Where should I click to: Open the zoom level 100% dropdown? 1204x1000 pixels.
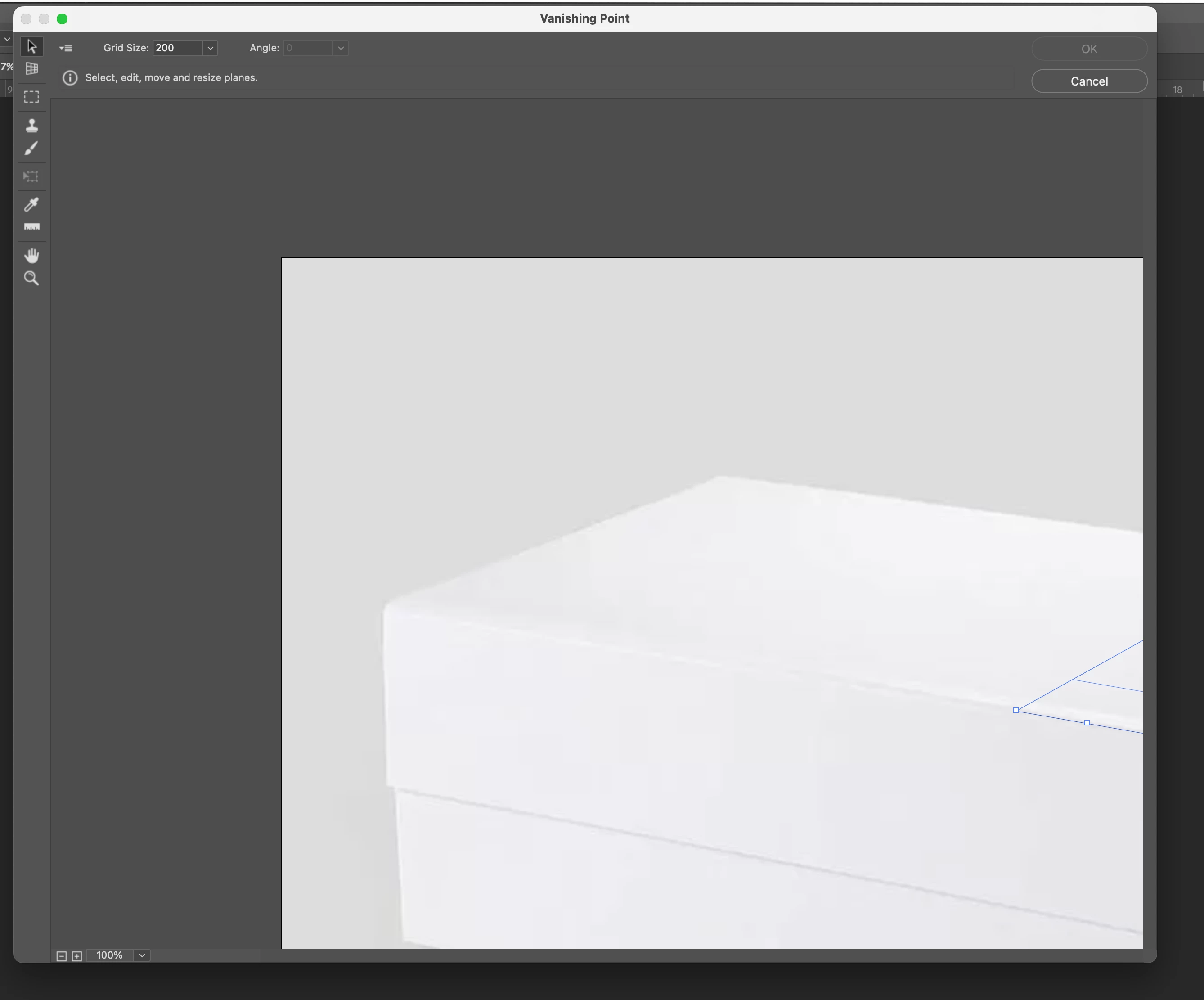pos(142,955)
